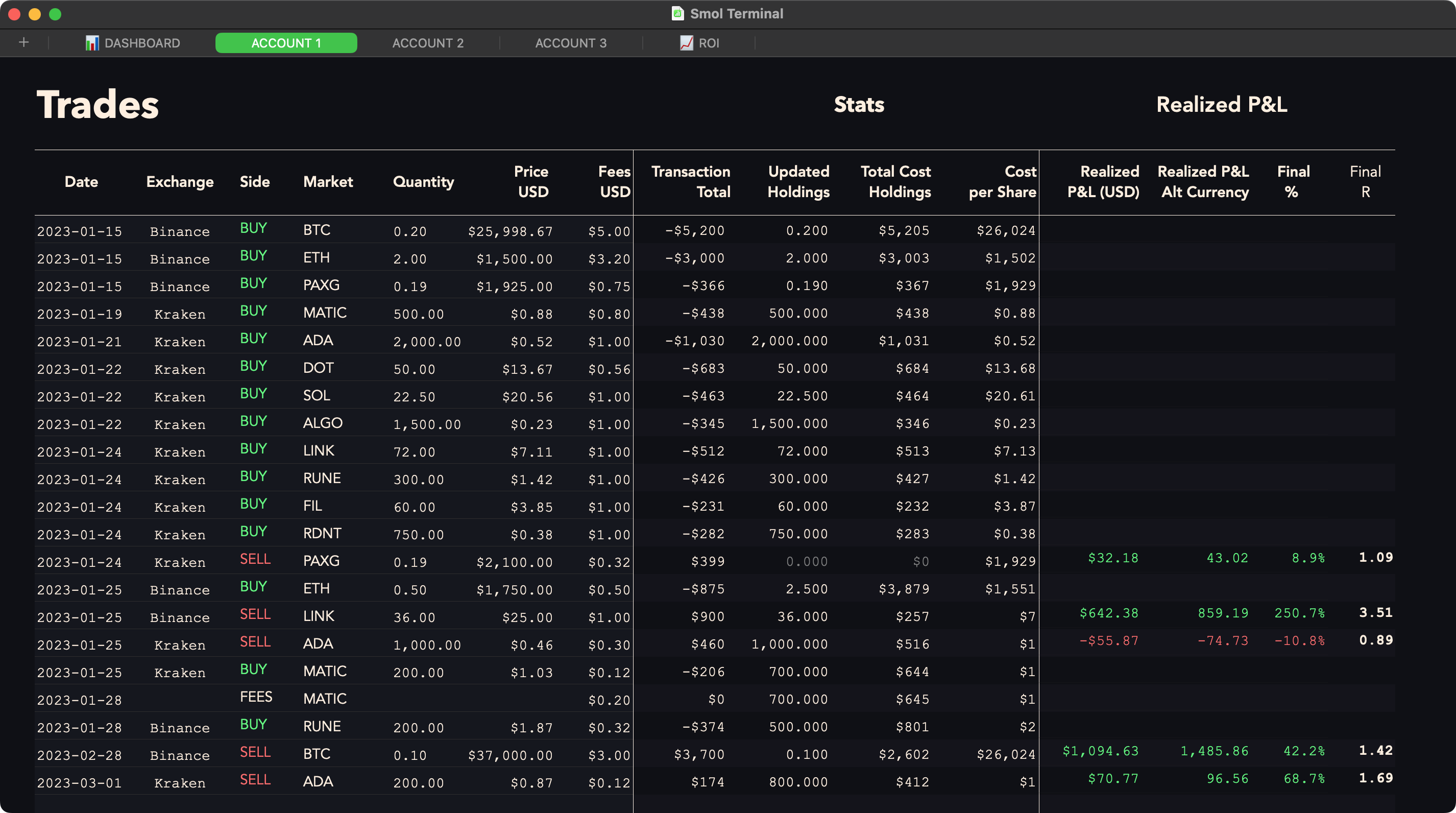Click the yellow minimize window button
This screenshot has height=813, width=1456.
pyautogui.click(x=35, y=14)
